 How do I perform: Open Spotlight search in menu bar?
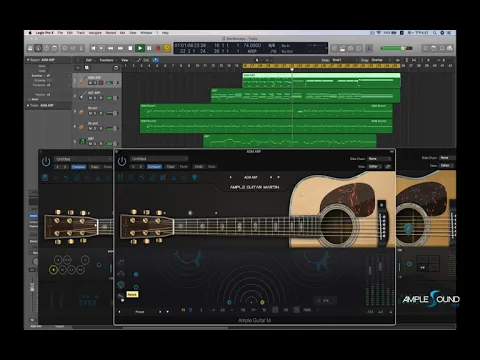point(435,33)
